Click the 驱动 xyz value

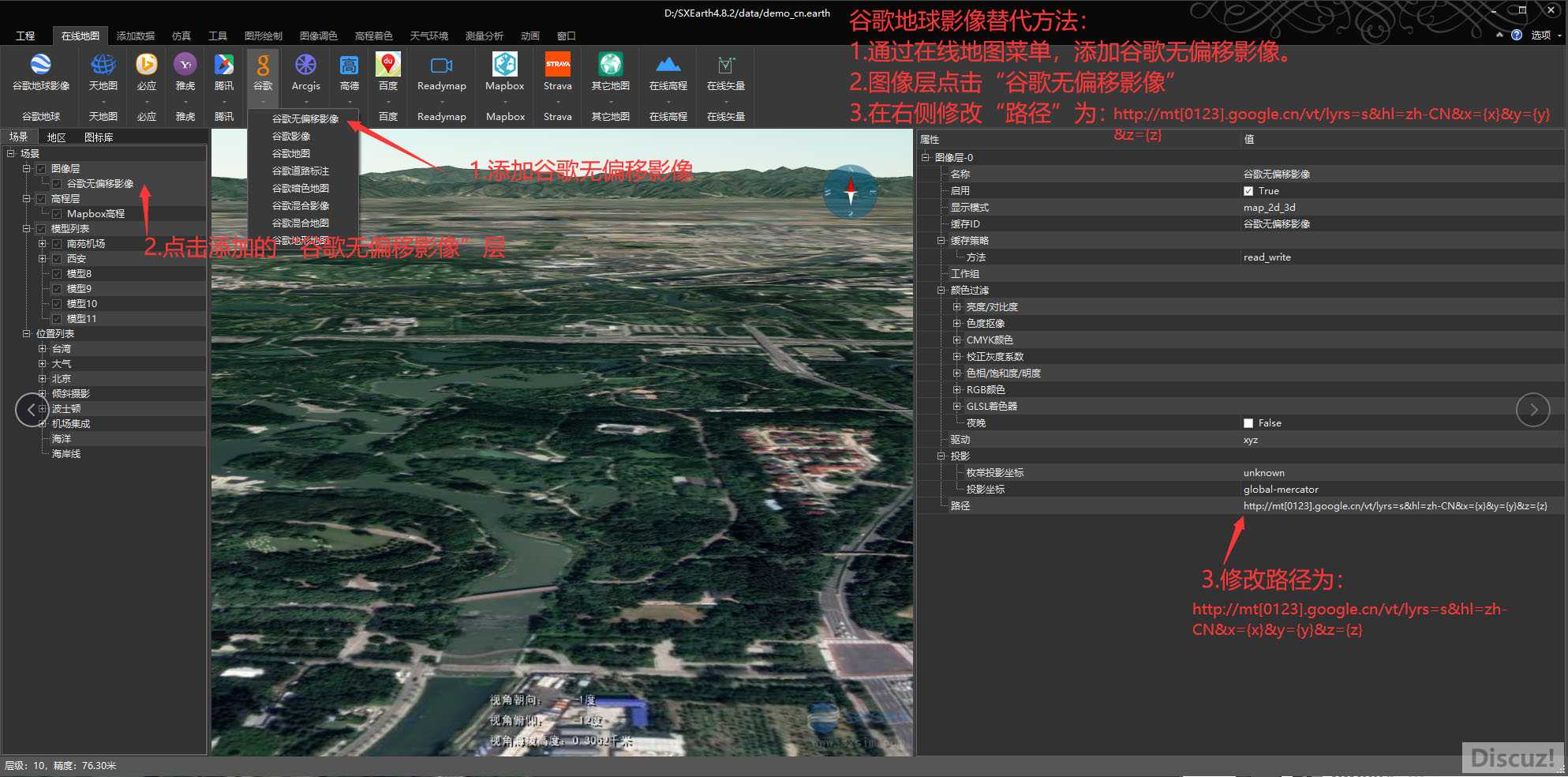click(x=1251, y=440)
